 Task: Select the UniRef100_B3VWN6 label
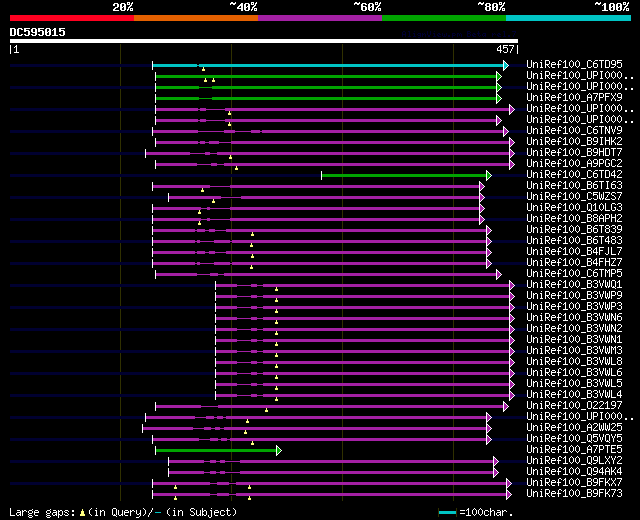point(574,318)
